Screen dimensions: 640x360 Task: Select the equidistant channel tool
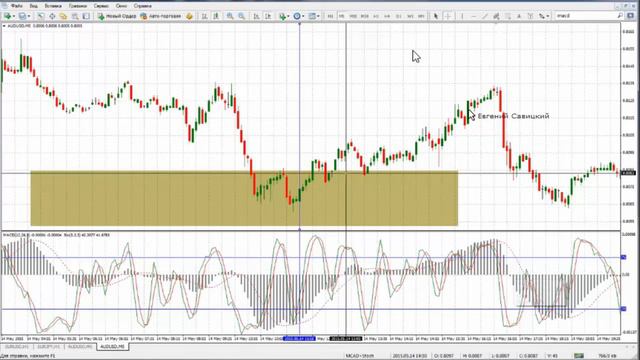tap(496, 16)
